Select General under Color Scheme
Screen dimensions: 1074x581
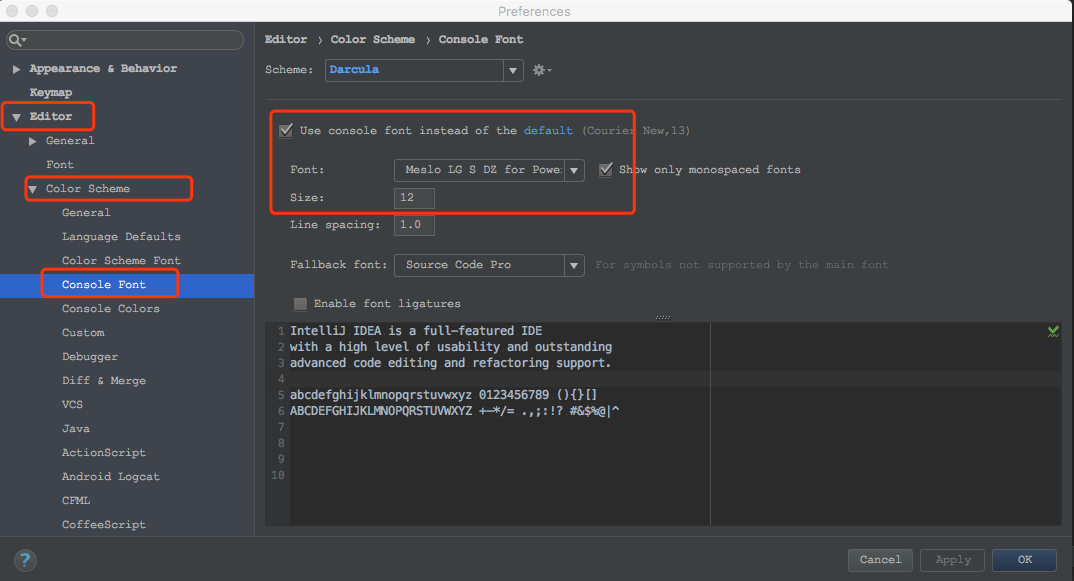coord(86,212)
